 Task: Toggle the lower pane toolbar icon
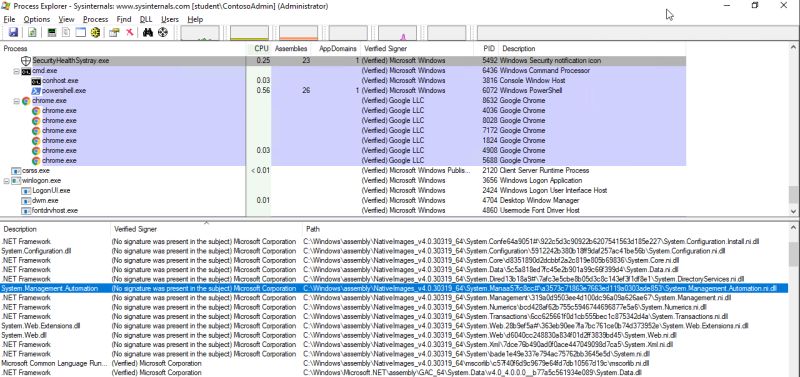click(x=81, y=33)
